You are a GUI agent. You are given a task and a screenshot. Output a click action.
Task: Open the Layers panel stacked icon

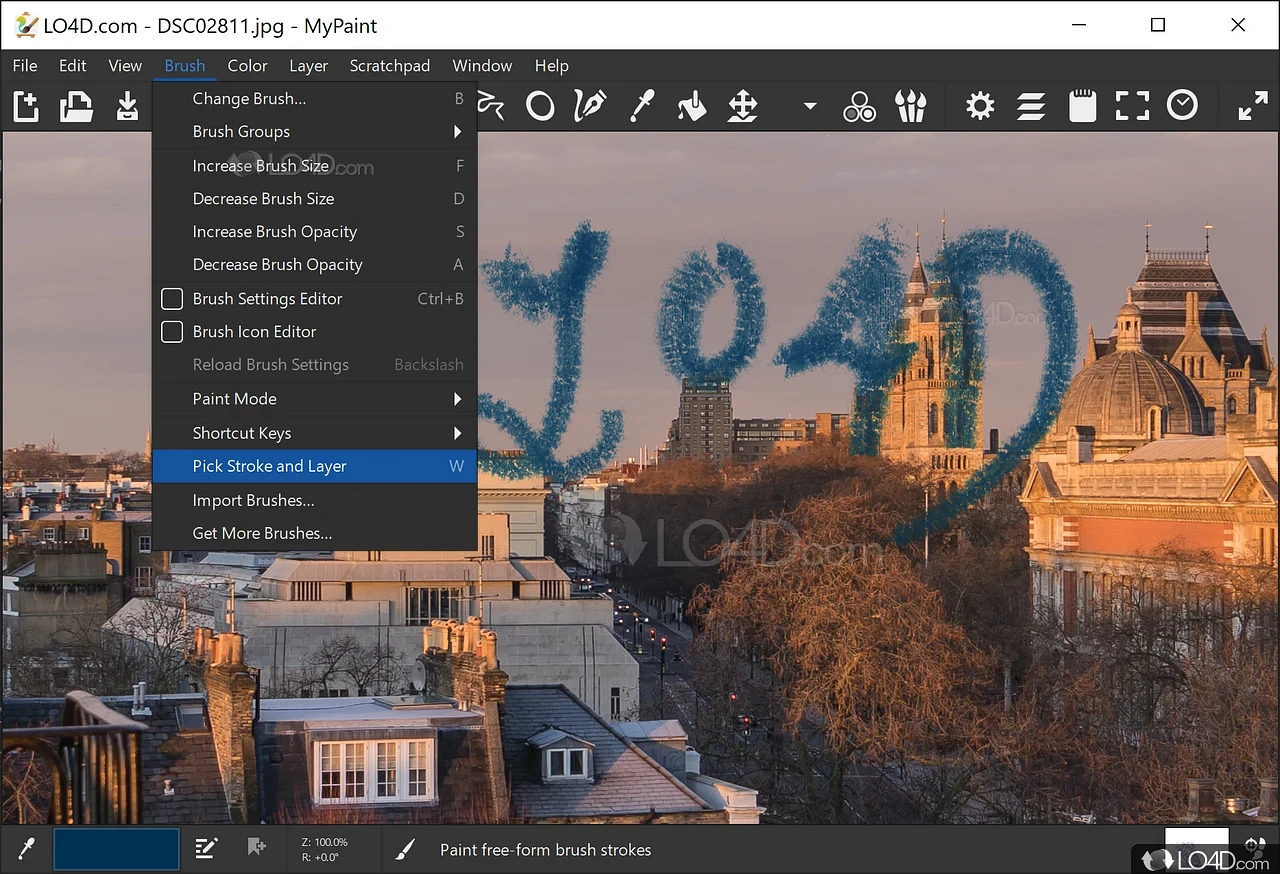pyautogui.click(x=1031, y=105)
